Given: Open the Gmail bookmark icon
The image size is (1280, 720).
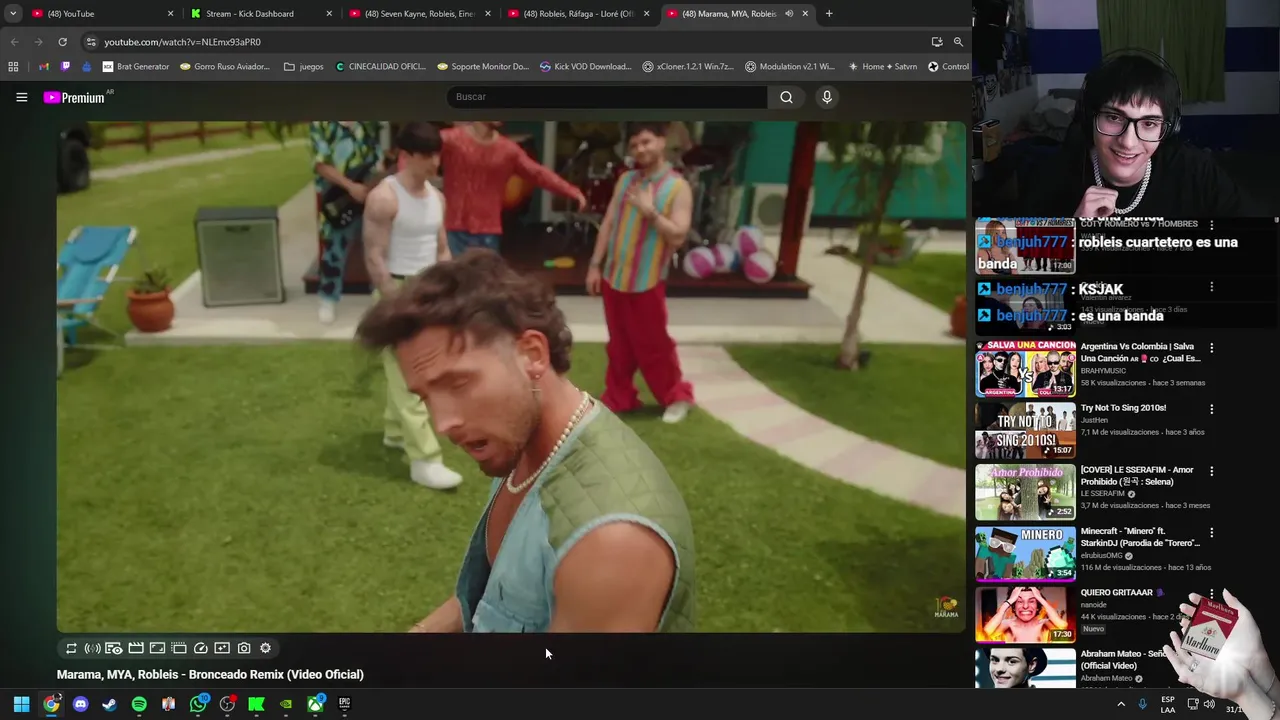Looking at the screenshot, I should [43, 67].
